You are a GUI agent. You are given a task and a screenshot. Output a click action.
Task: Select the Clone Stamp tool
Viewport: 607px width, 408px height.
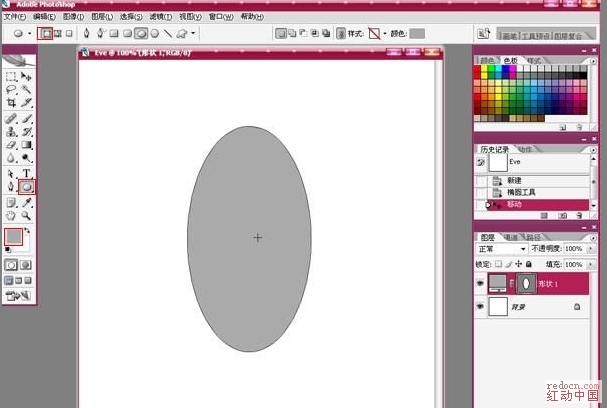11,132
